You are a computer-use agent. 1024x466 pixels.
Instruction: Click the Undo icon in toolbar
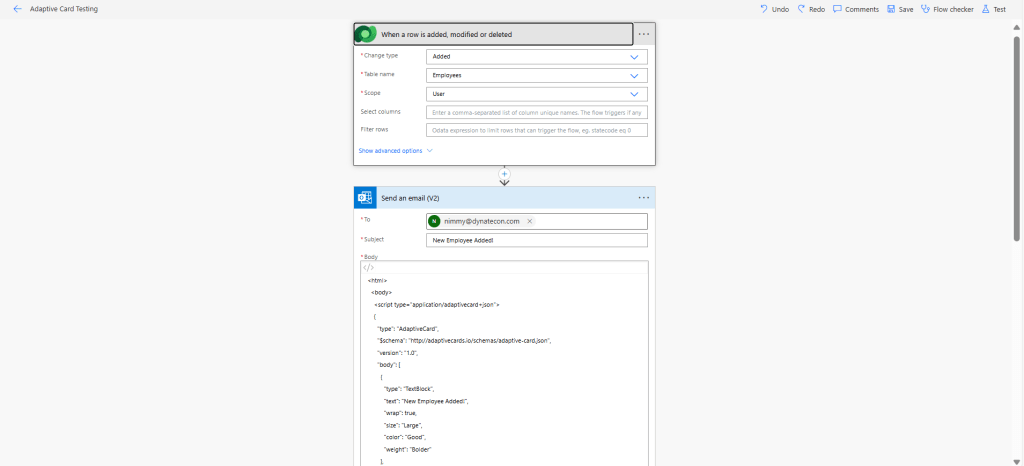tap(765, 9)
